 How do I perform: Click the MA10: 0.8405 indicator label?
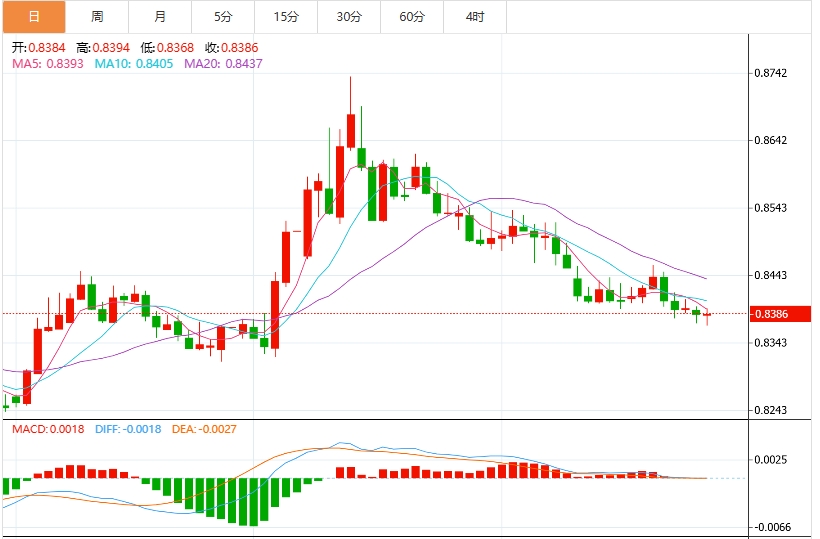click(x=134, y=64)
